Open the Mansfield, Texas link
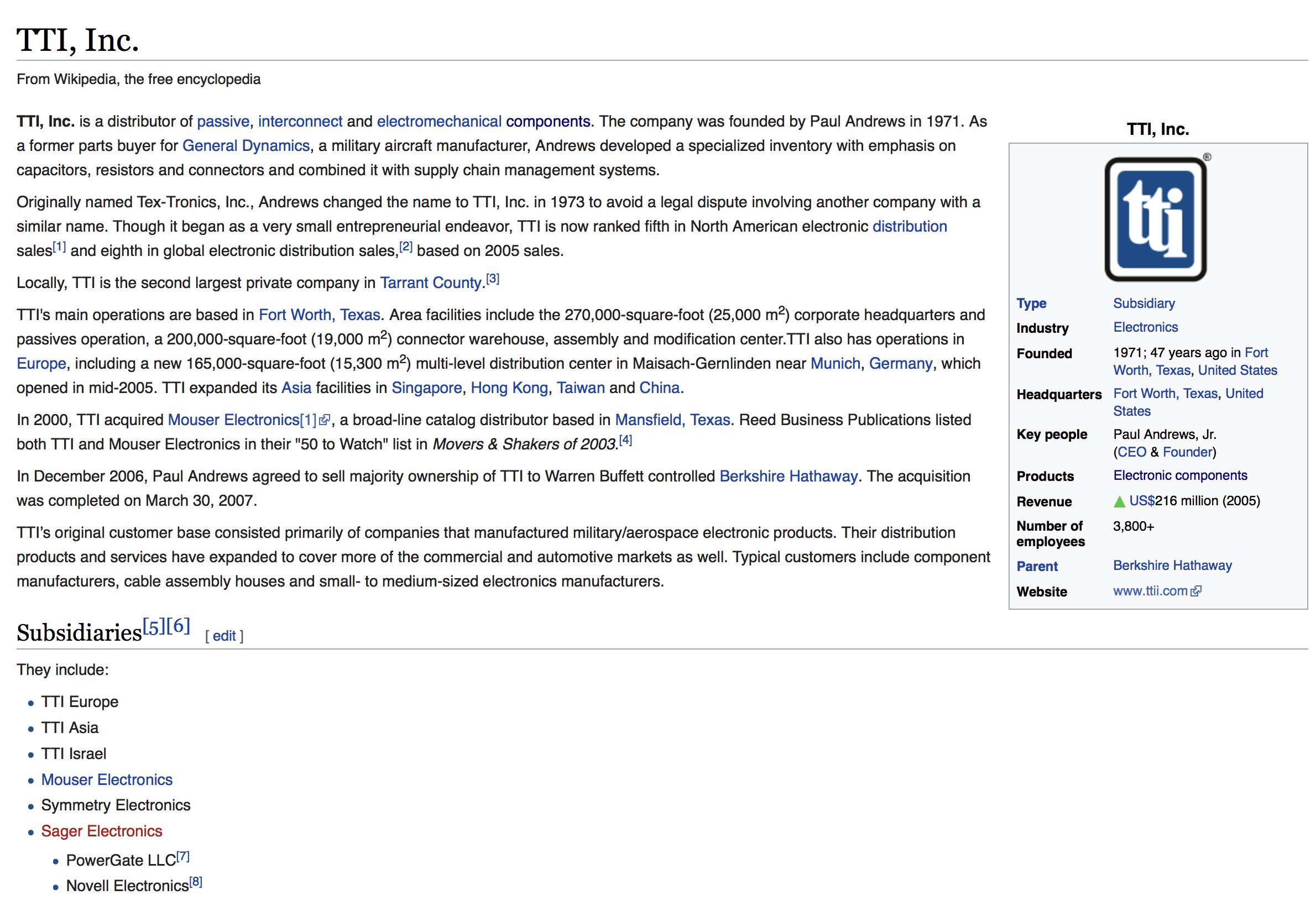 click(672, 420)
